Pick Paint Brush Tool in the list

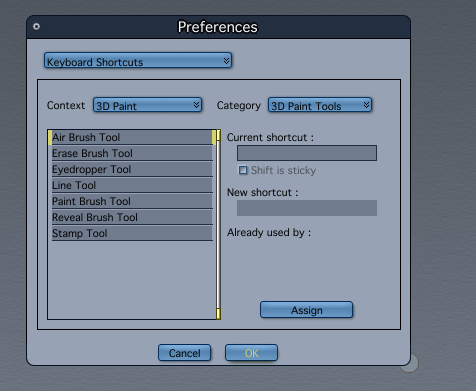point(132,201)
